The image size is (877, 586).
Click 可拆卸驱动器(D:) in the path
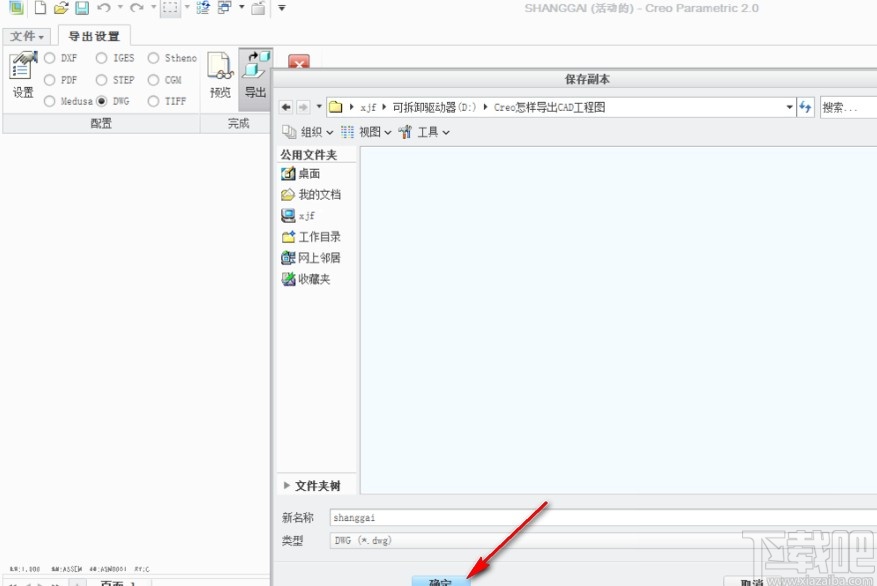click(x=434, y=107)
